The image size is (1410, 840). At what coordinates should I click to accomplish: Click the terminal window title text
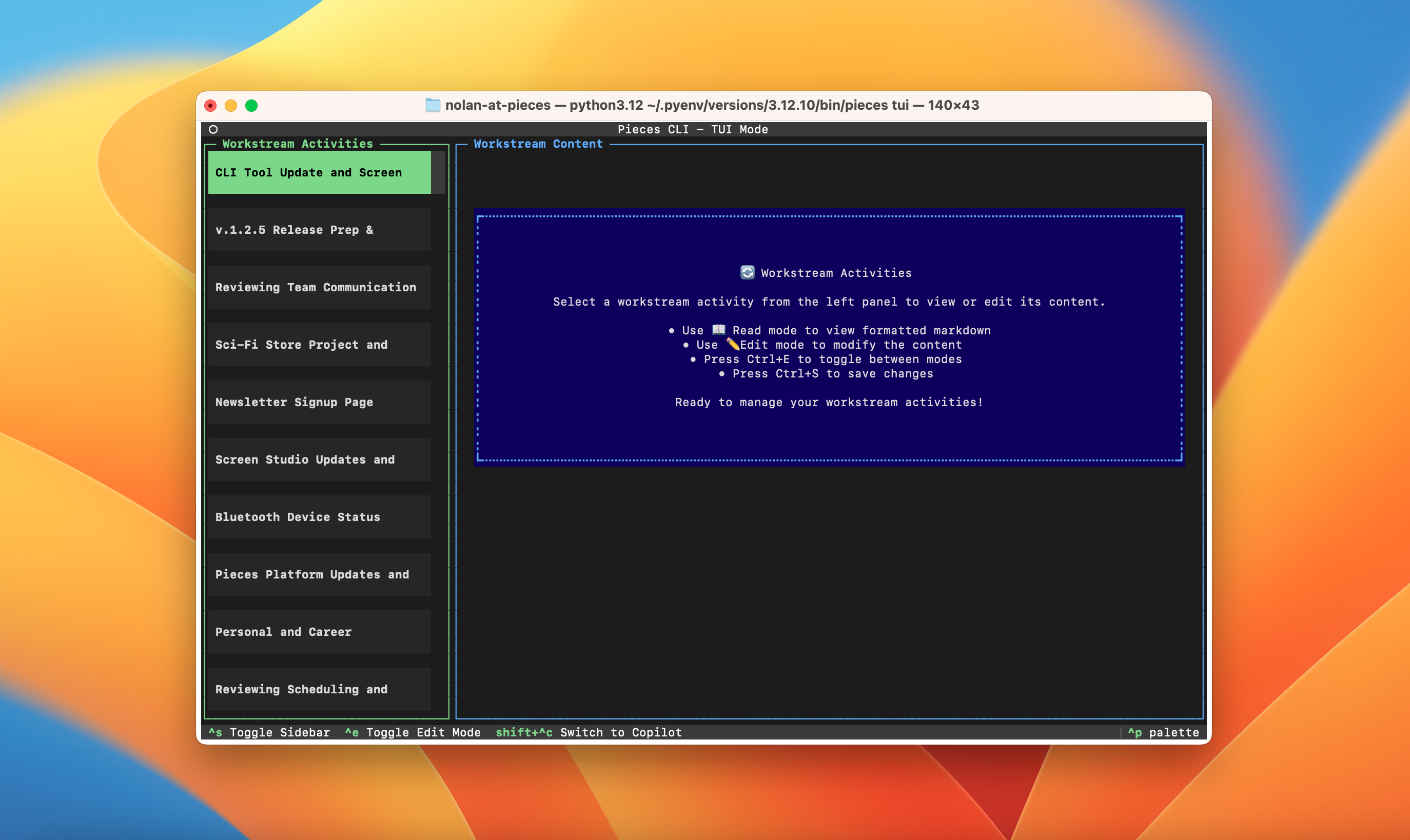point(712,105)
